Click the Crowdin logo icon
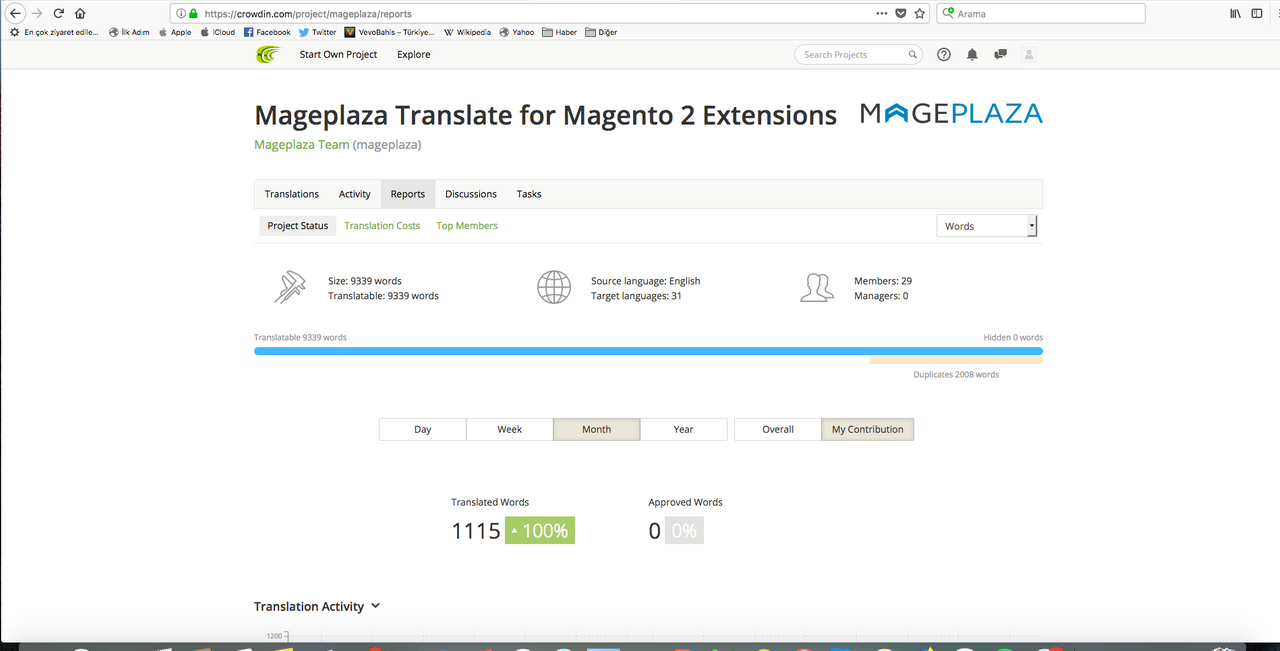The image size is (1280, 651). pyautogui.click(x=267, y=54)
